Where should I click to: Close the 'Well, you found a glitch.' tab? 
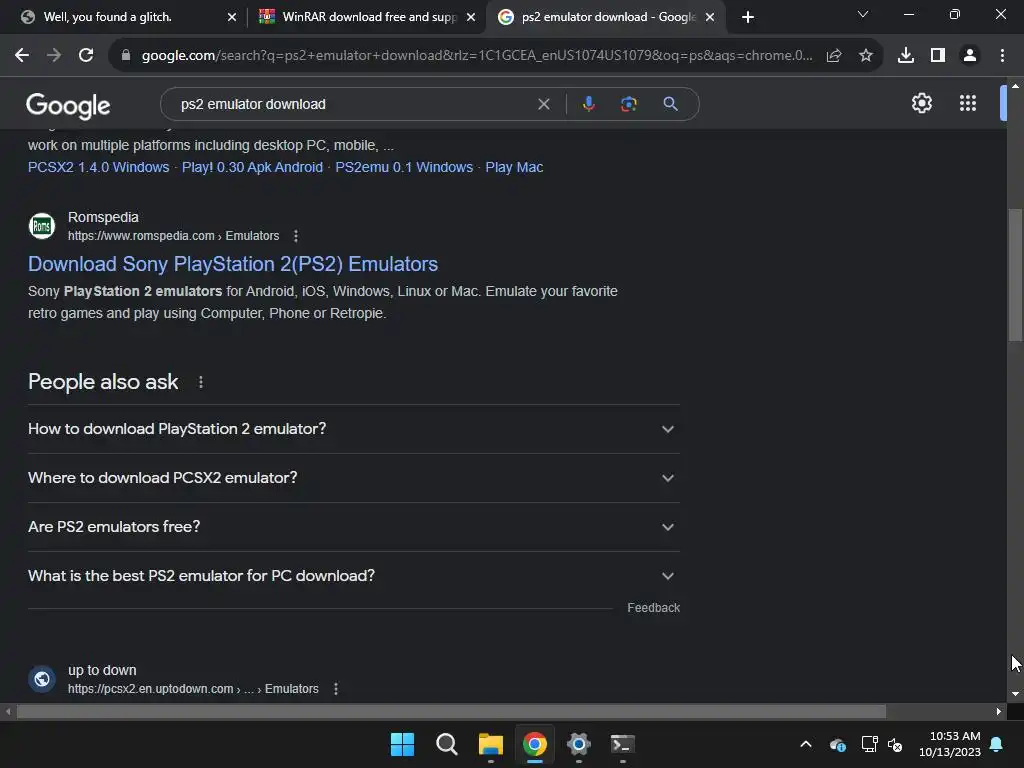[x=232, y=17]
